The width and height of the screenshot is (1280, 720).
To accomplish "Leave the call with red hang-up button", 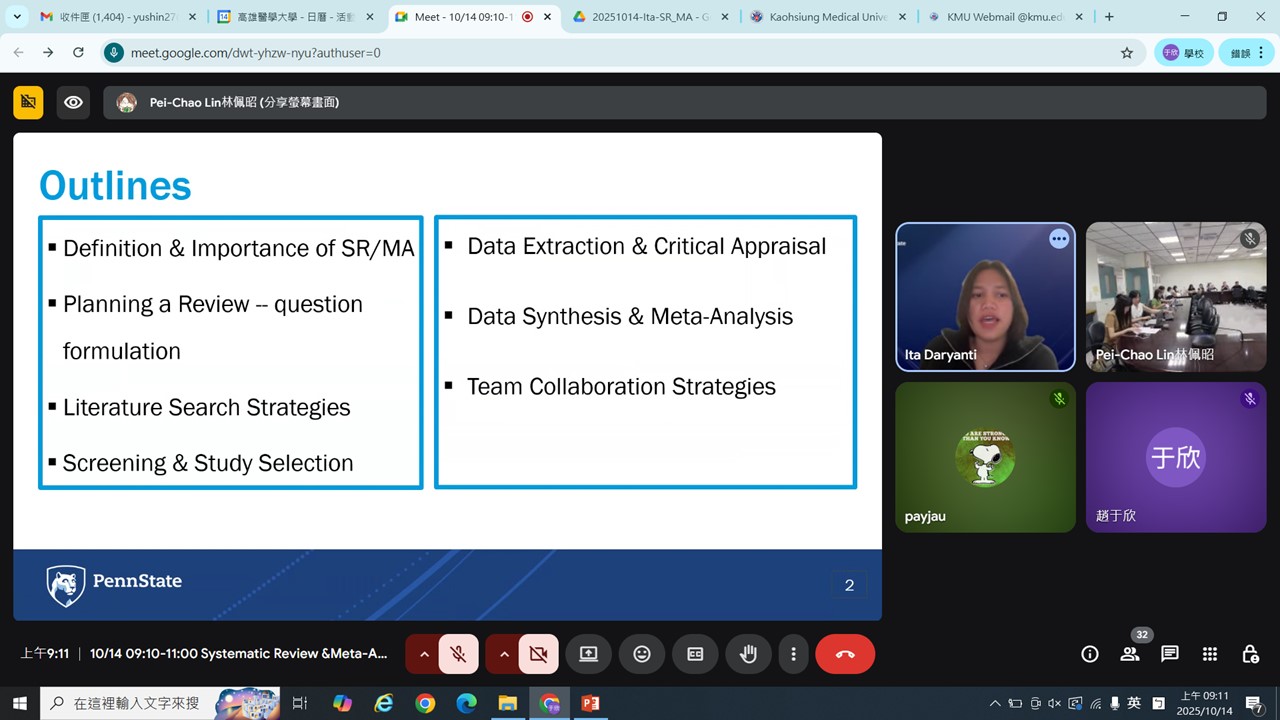I will [845, 654].
